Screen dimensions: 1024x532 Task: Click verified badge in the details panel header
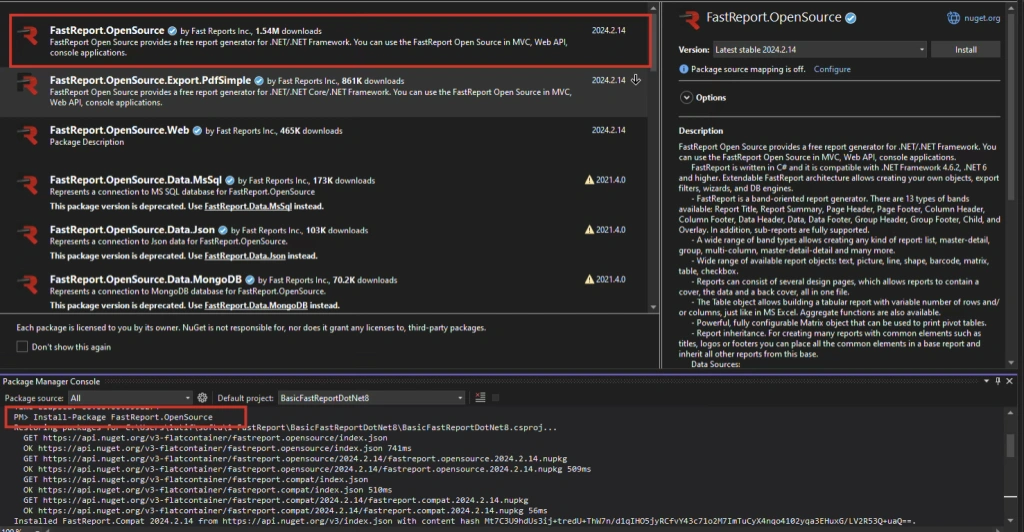(850, 18)
